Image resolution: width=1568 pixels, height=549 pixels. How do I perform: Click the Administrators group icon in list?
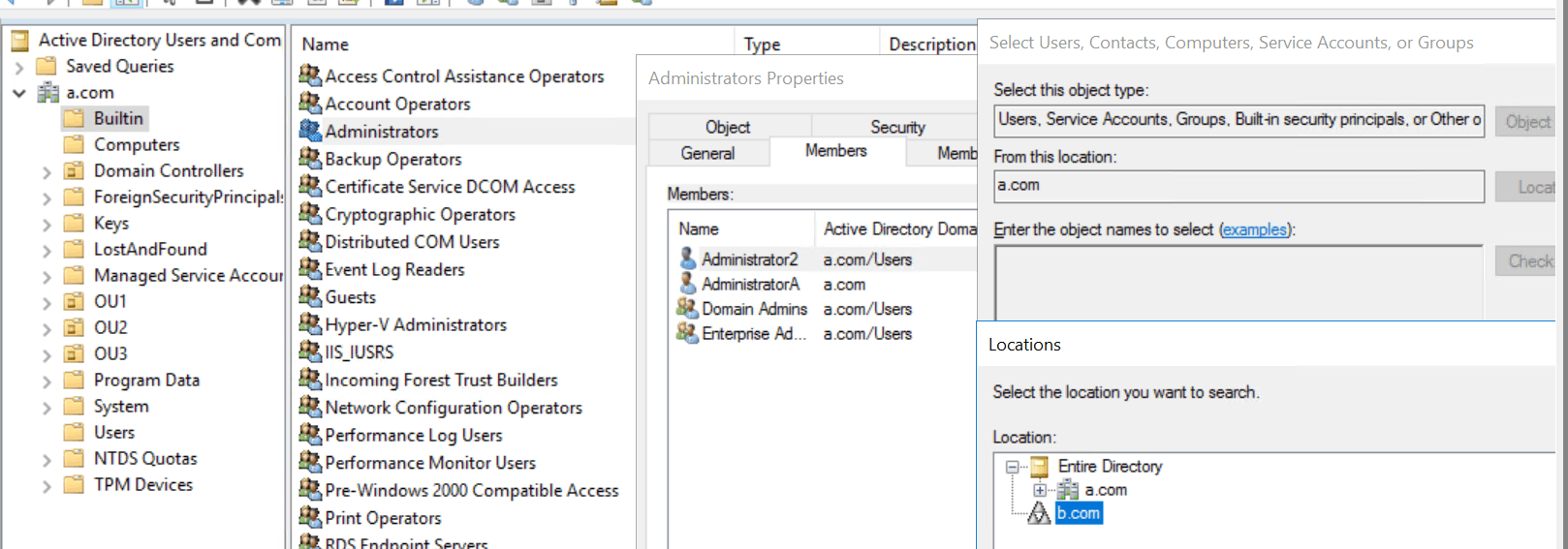[310, 131]
